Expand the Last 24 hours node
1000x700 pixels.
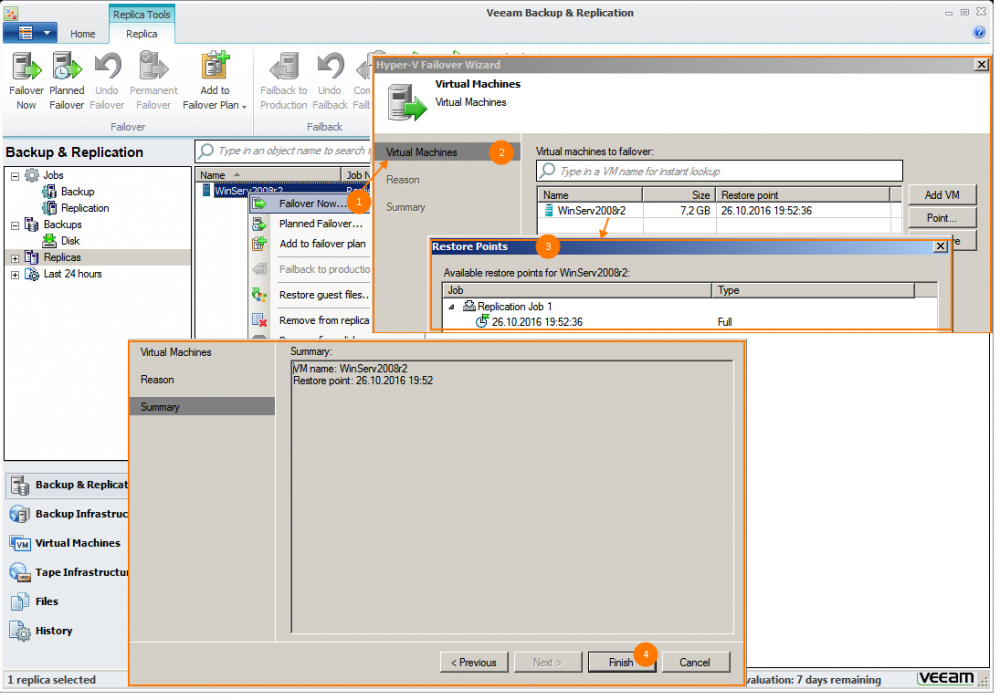15,275
